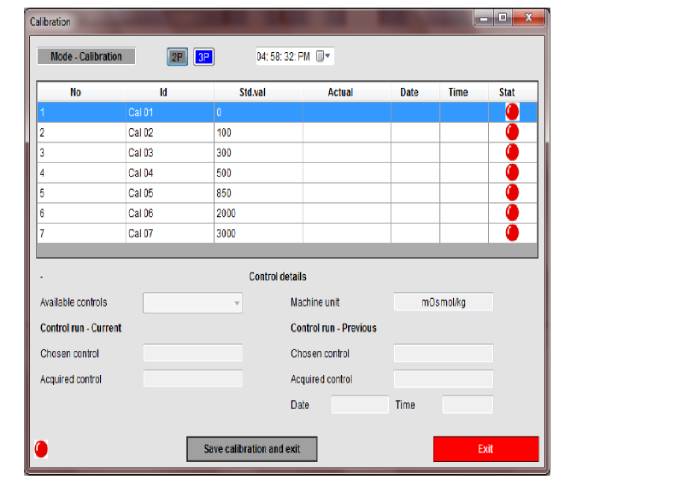Select the Cal 04 row id cell

pyautogui.click(x=170, y=172)
